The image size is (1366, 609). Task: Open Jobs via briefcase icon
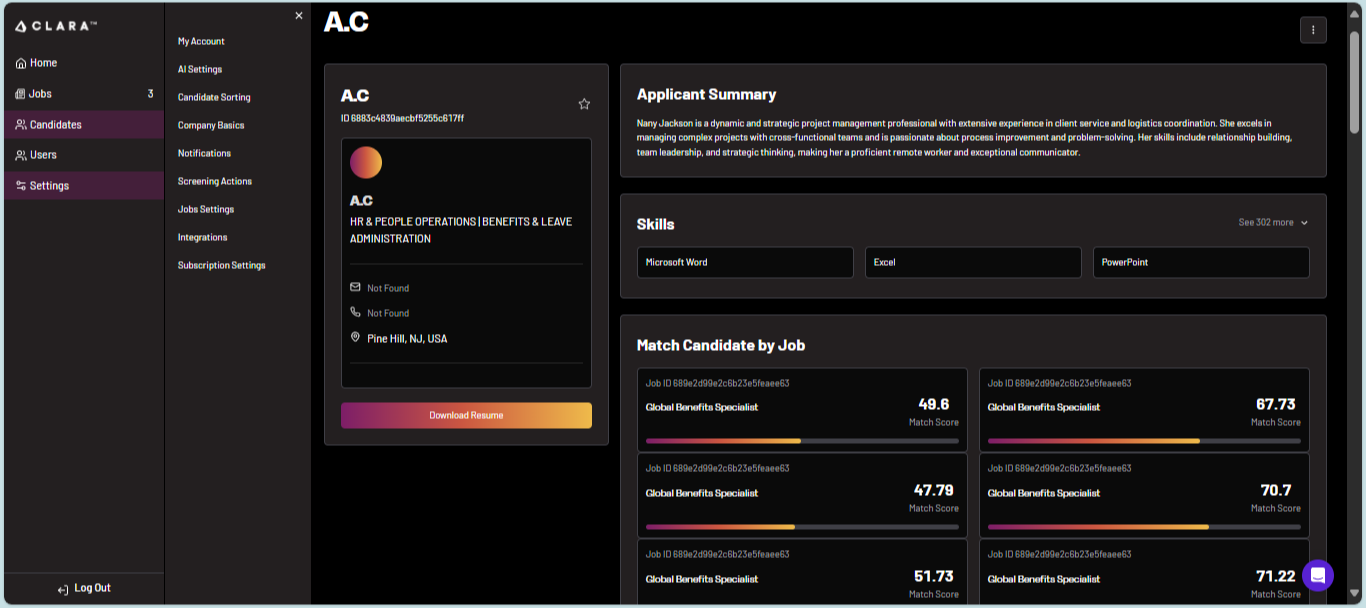pos(21,94)
